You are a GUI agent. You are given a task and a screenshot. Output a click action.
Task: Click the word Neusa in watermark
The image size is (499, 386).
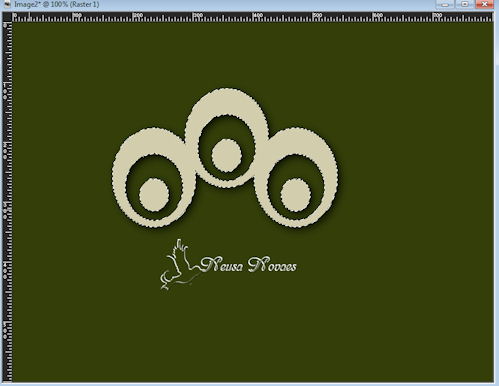click(x=221, y=265)
